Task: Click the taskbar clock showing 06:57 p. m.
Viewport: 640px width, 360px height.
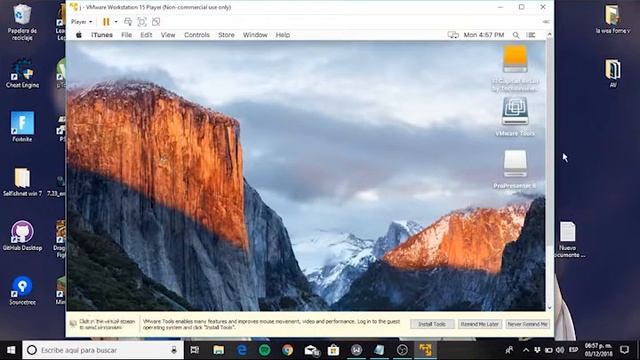Action: tap(598, 350)
